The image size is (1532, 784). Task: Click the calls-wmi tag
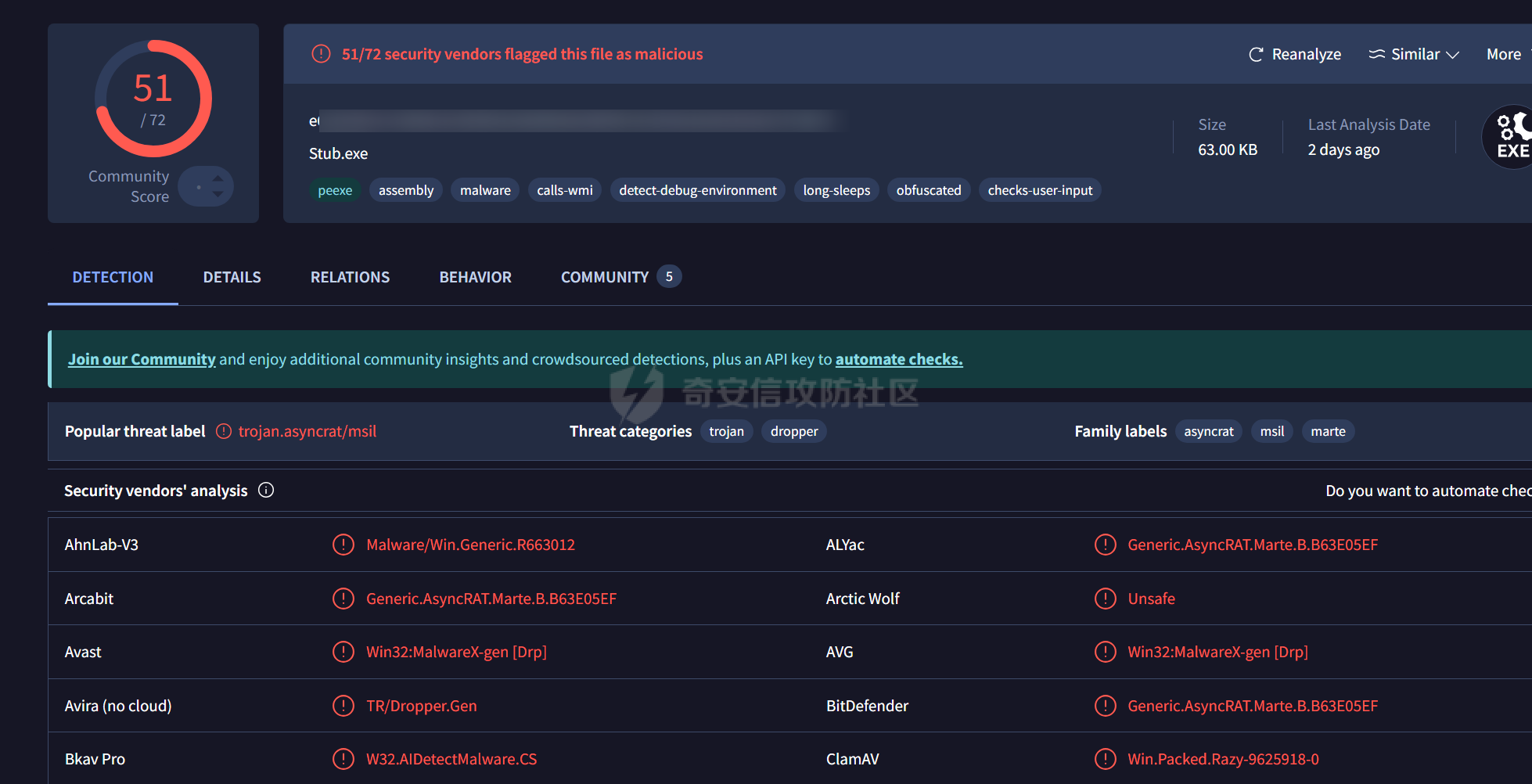coord(565,190)
